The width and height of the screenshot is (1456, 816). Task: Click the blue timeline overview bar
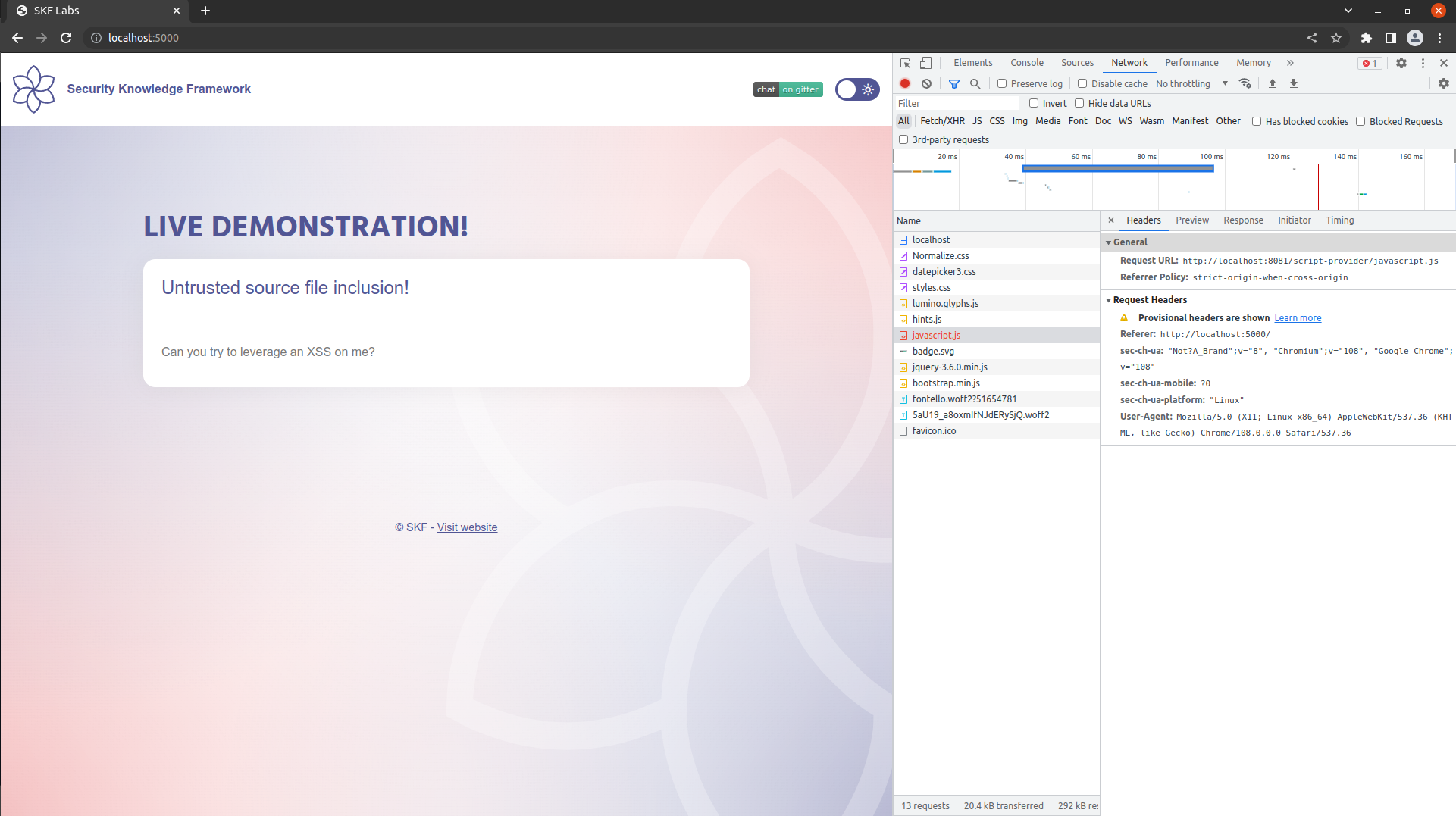coord(1118,169)
